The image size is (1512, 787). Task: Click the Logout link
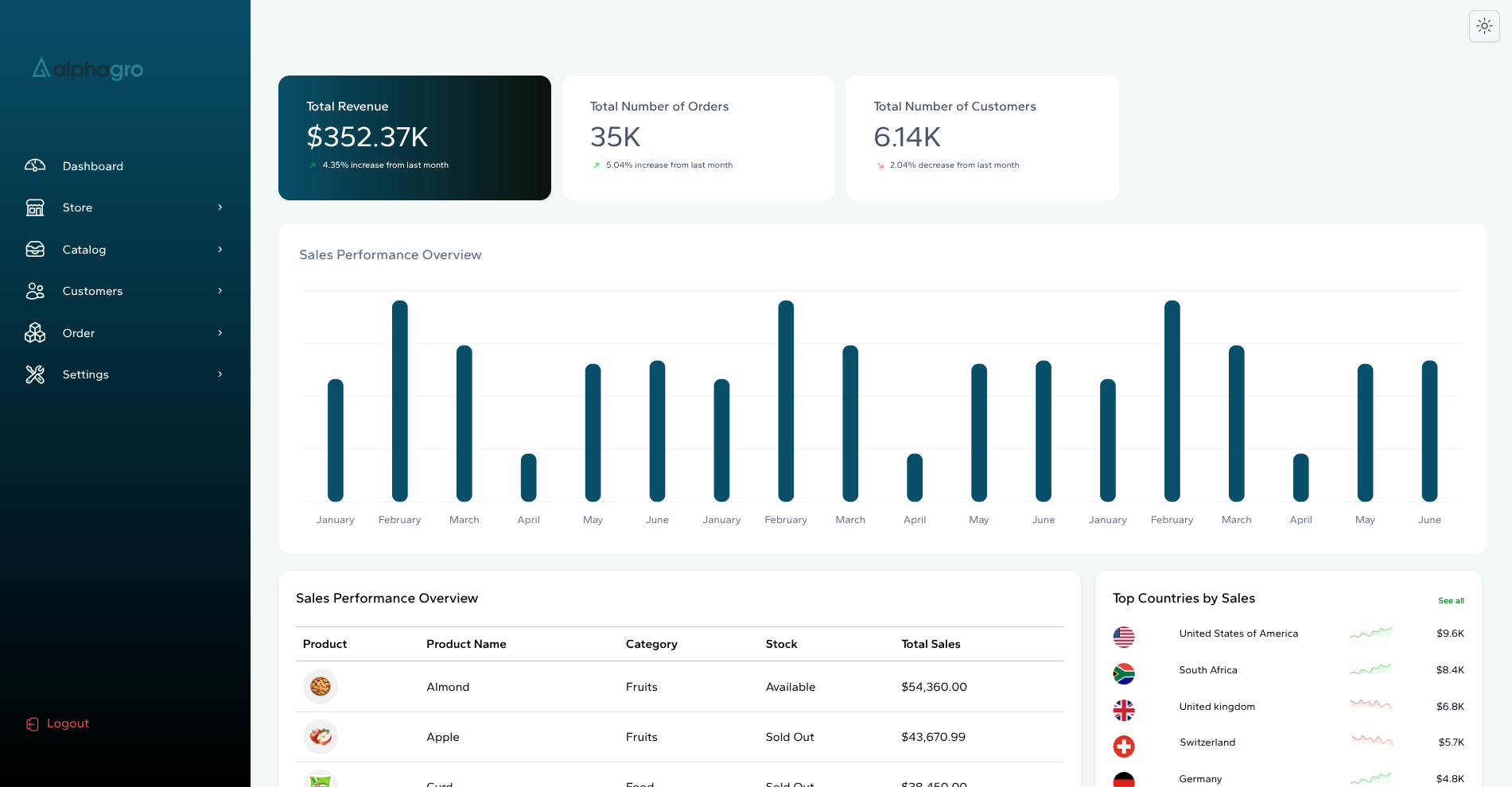[x=68, y=723]
